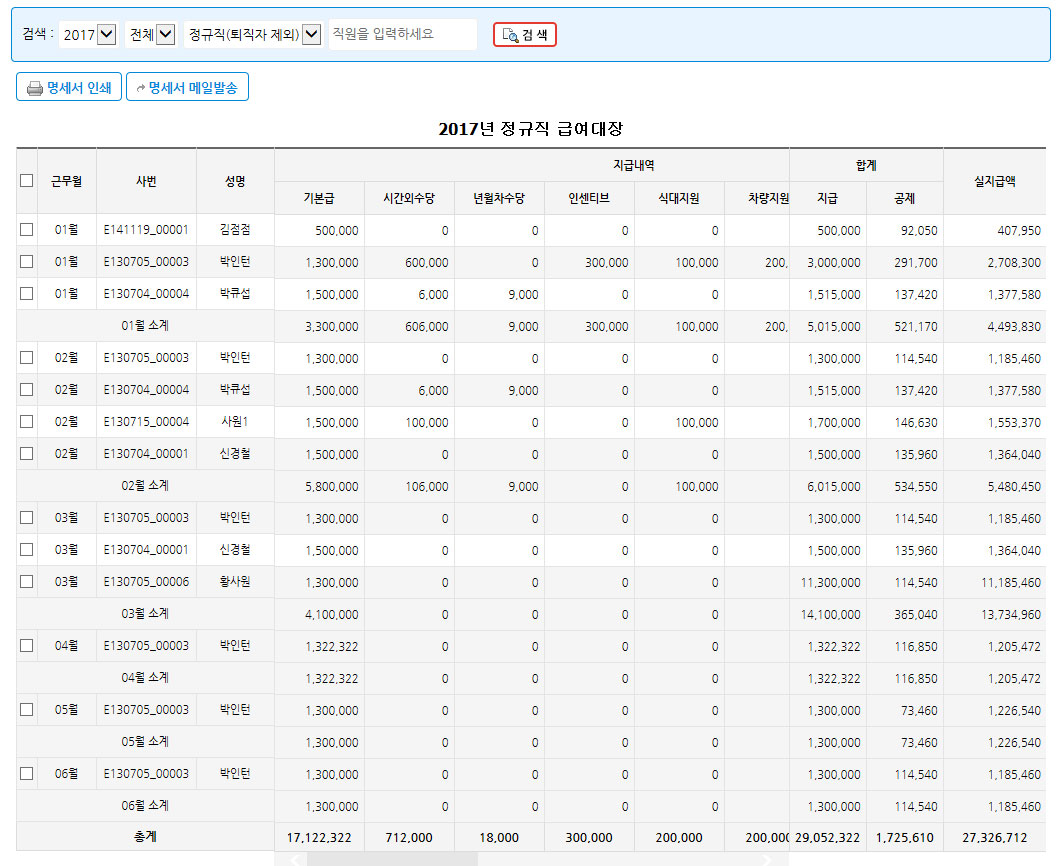Click the 년월차수당 column header
The height and width of the screenshot is (866, 1060).
coord(499,198)
